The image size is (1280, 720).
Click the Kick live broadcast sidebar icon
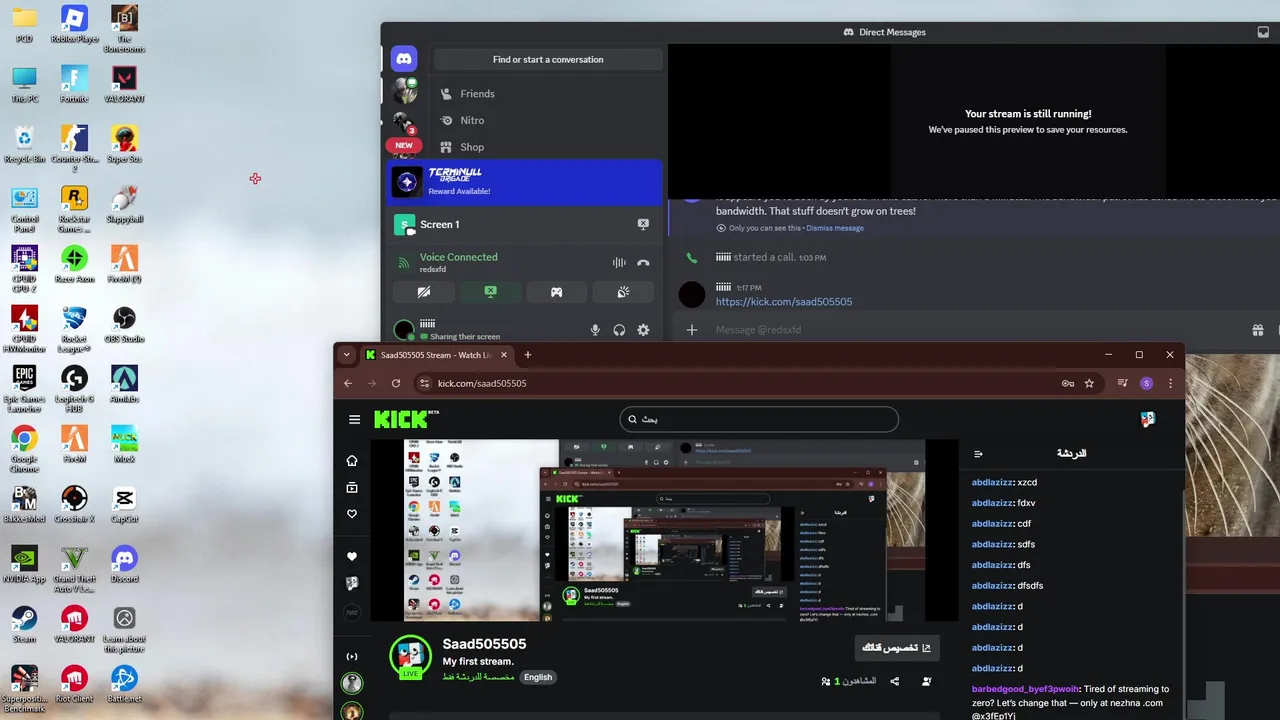click(x=352, y=657)
